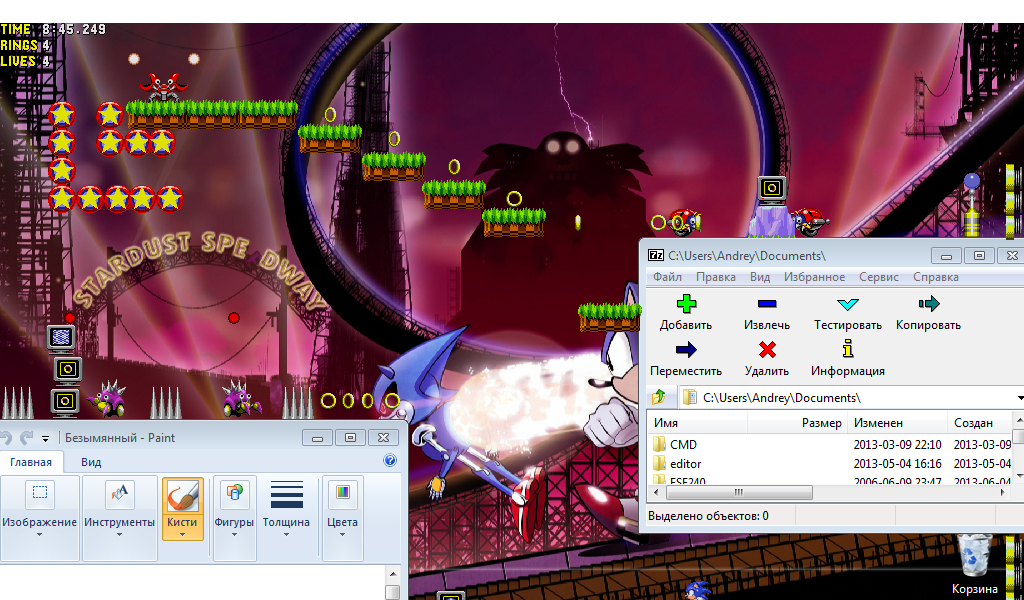Click the 7z icon in 7-Zip title bar
The width and height of the screenshot is (1024, 600).
[655, 255]
